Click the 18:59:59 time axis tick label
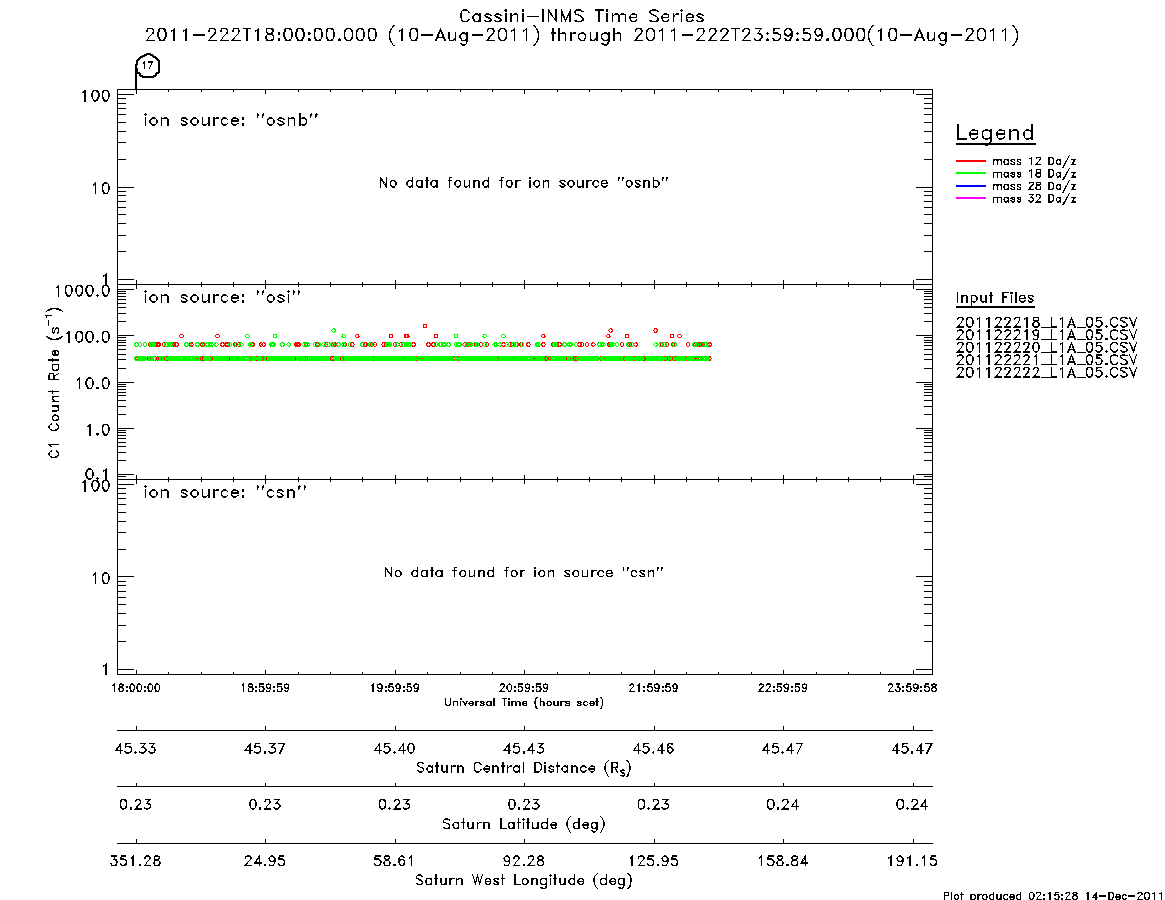The image size is (1165, 900). (265, 688)
